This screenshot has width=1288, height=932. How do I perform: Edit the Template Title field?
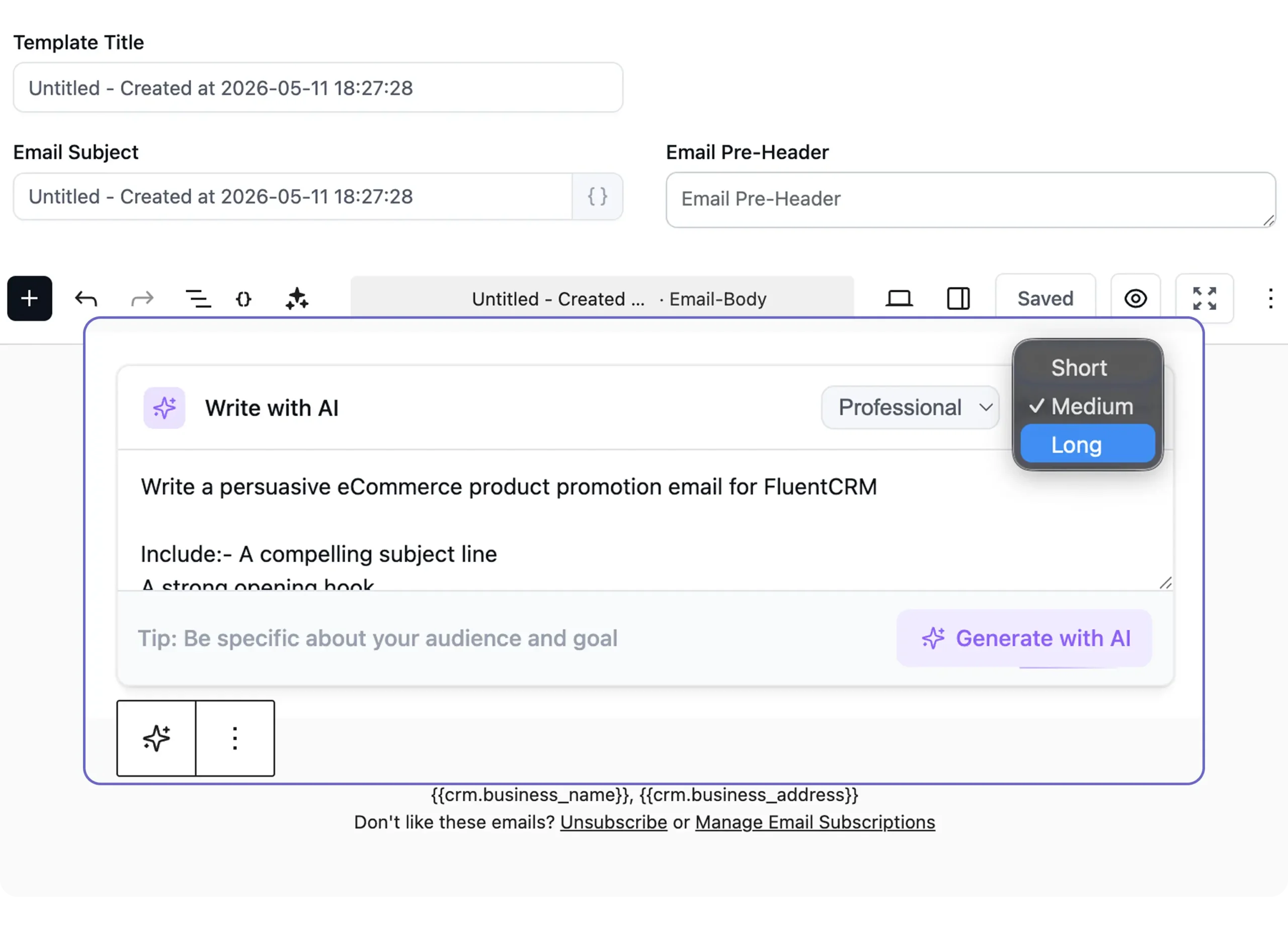pyautogui.click(x=318, y=88)
